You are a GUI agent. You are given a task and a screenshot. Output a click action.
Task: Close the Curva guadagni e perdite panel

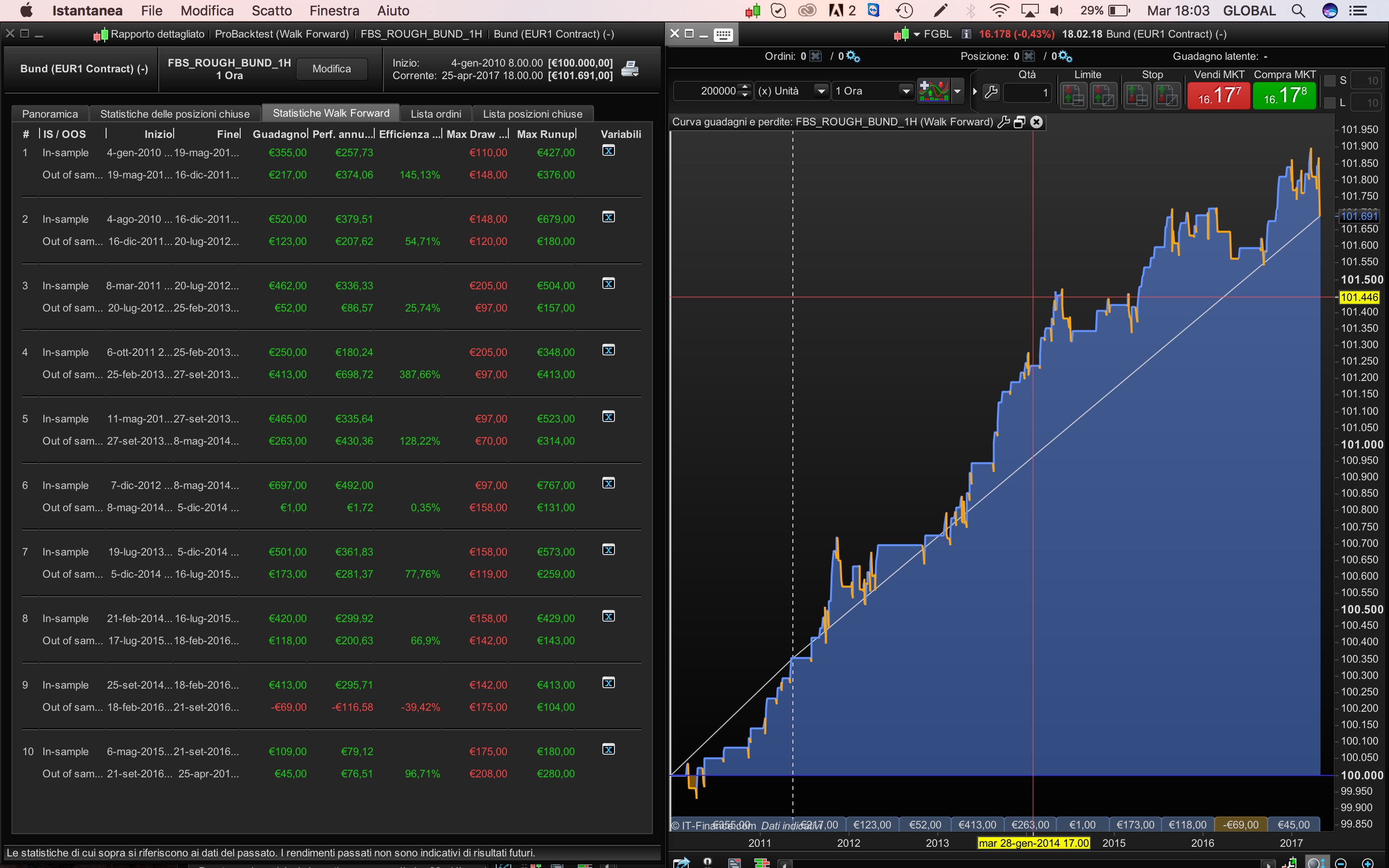click(1036, 122)
